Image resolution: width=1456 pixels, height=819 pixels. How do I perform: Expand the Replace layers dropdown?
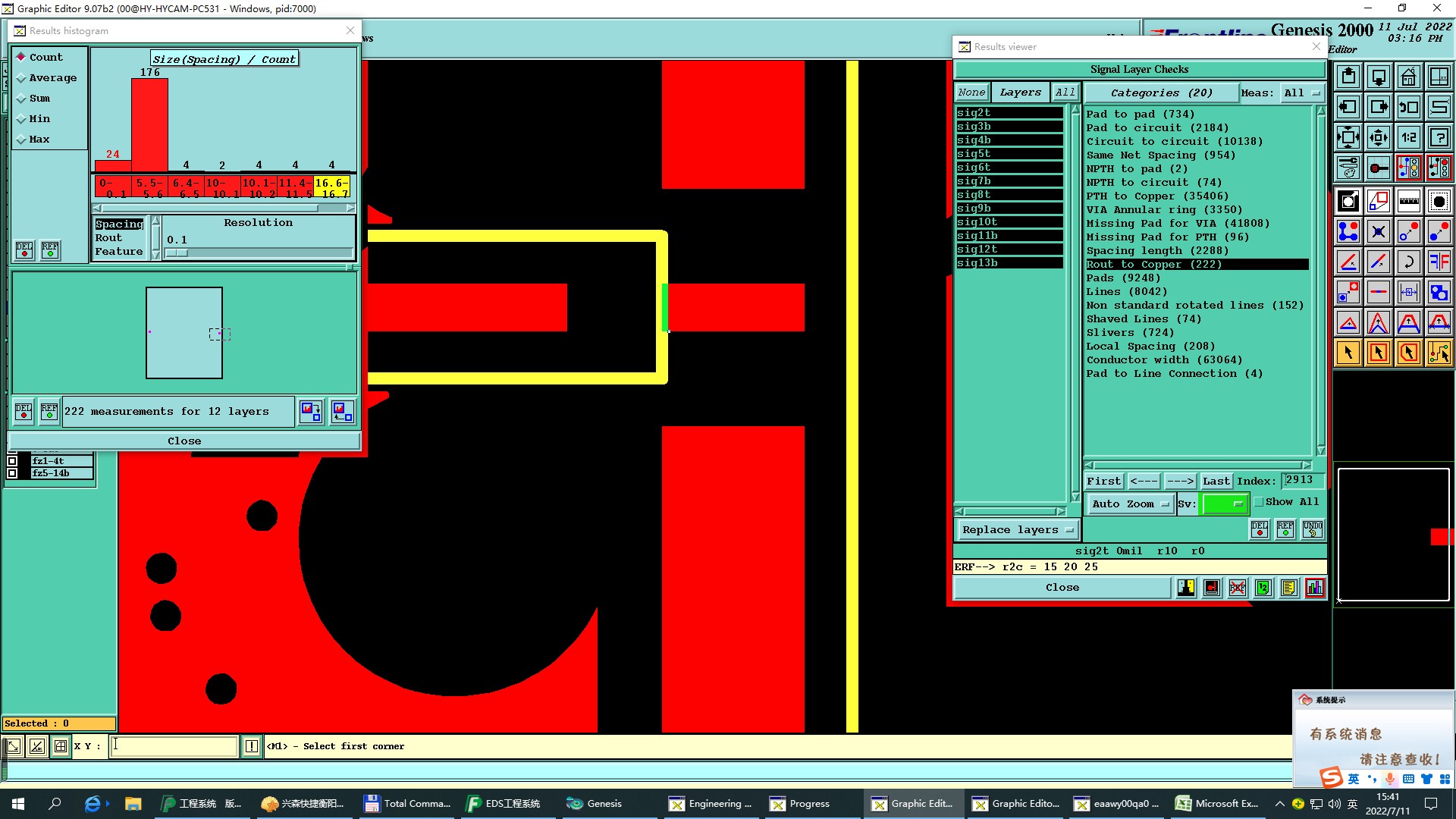pyautogui.click(x=1017, y=530)
